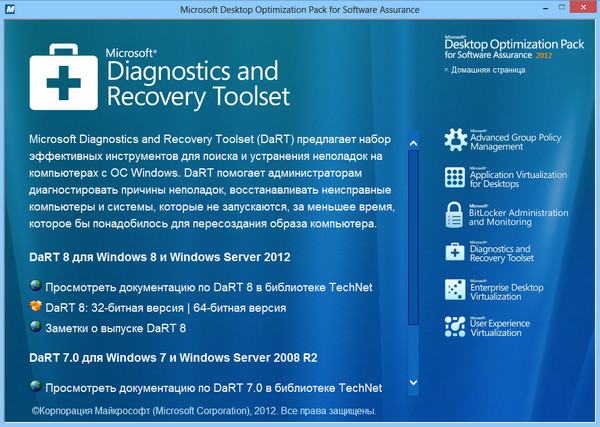This screenshot has height=427, width=600.
Task: Select the BitLocker Administration and Monitoring icon
Action: click(x=452, y=215)
